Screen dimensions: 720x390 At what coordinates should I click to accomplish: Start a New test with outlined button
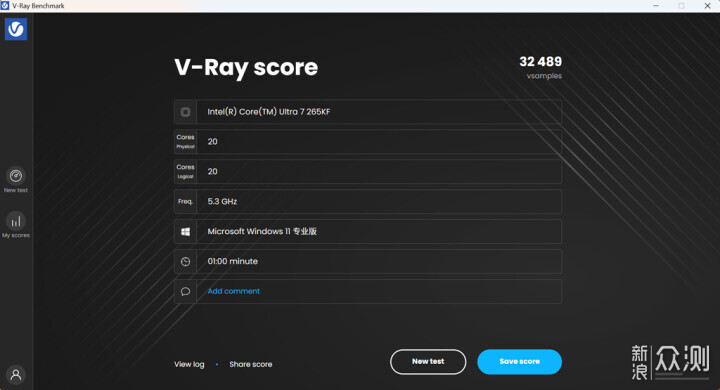point(428,362)
